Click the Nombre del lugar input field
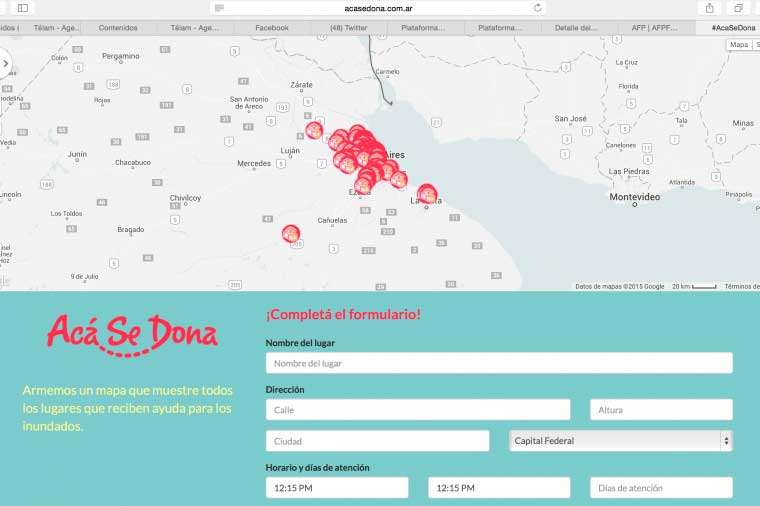 [x=498, y=363]
